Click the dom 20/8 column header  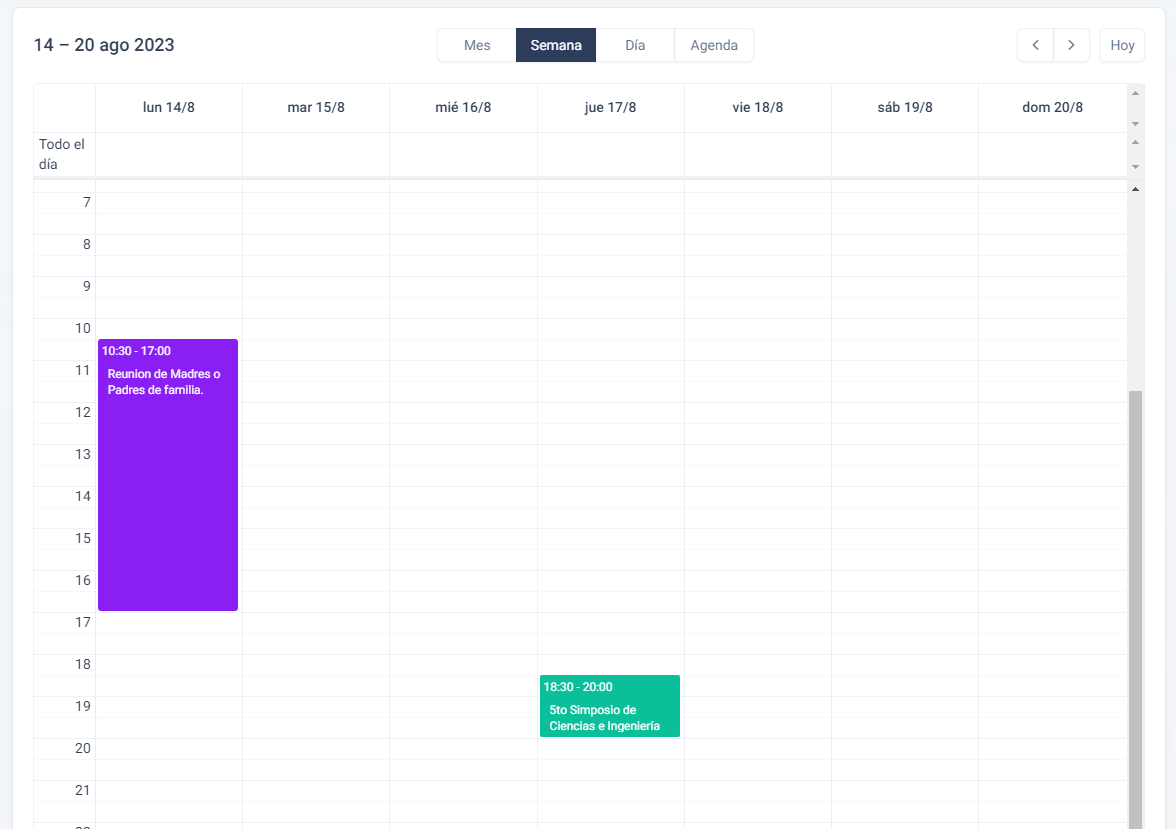(1052, 107)
